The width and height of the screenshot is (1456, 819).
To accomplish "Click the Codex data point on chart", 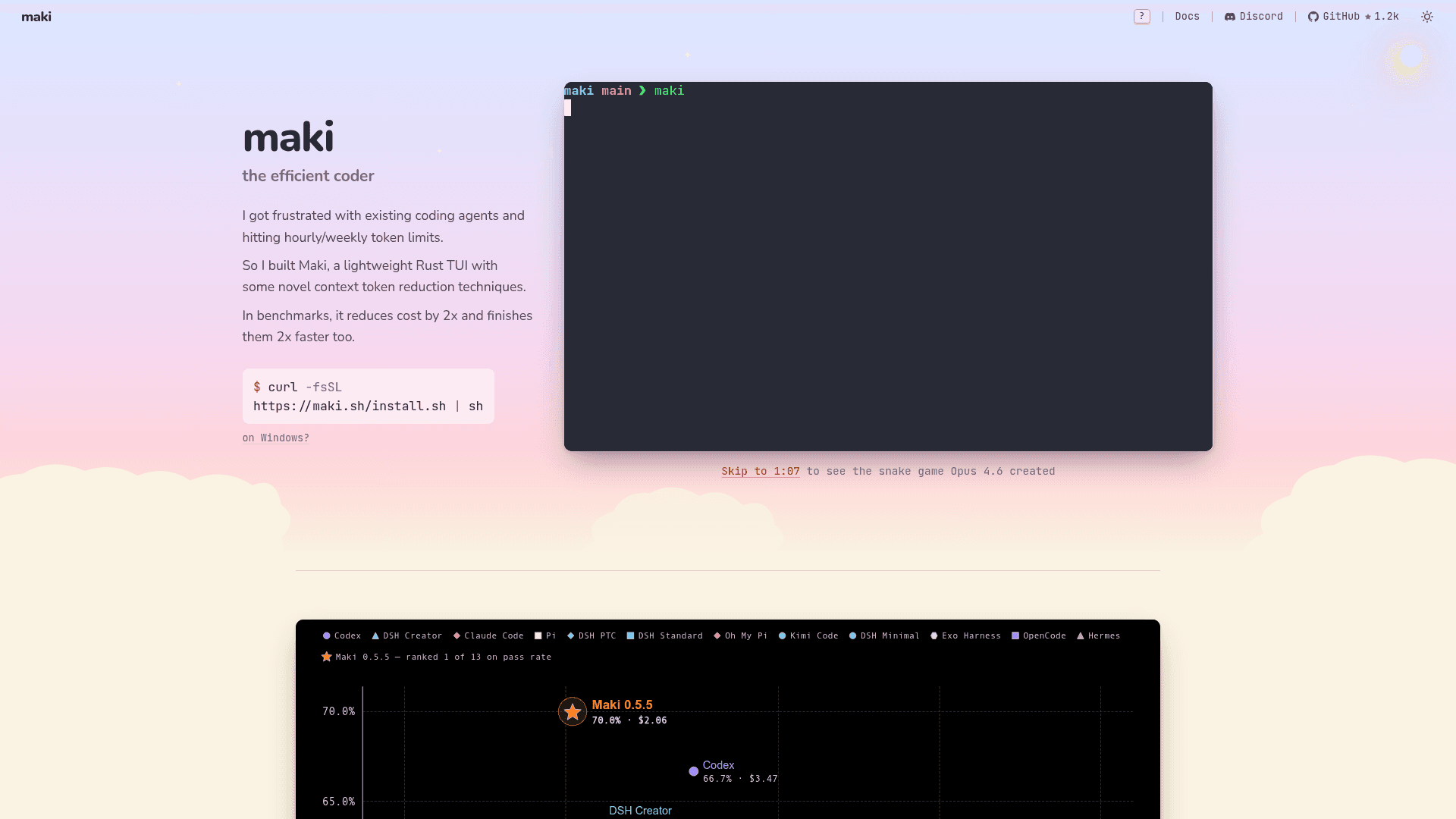I will point(693,771).
